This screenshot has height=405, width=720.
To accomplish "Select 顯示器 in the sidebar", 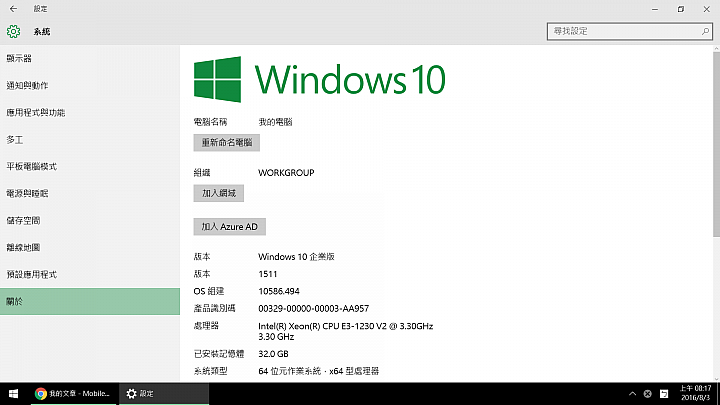I will coord(90,58).
